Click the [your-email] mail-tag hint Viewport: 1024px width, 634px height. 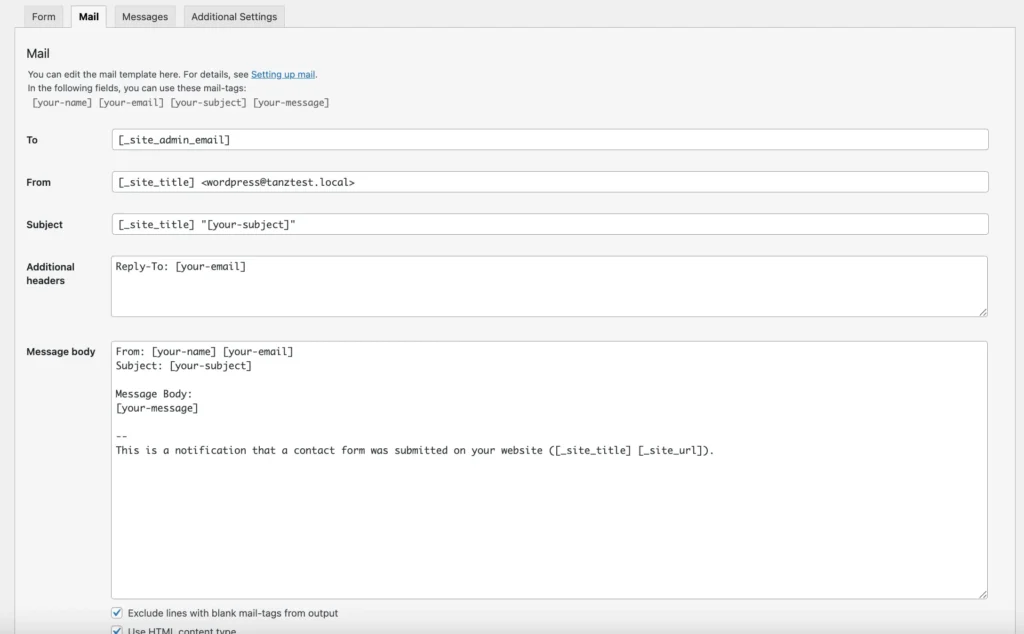click(x=131, y=103)
